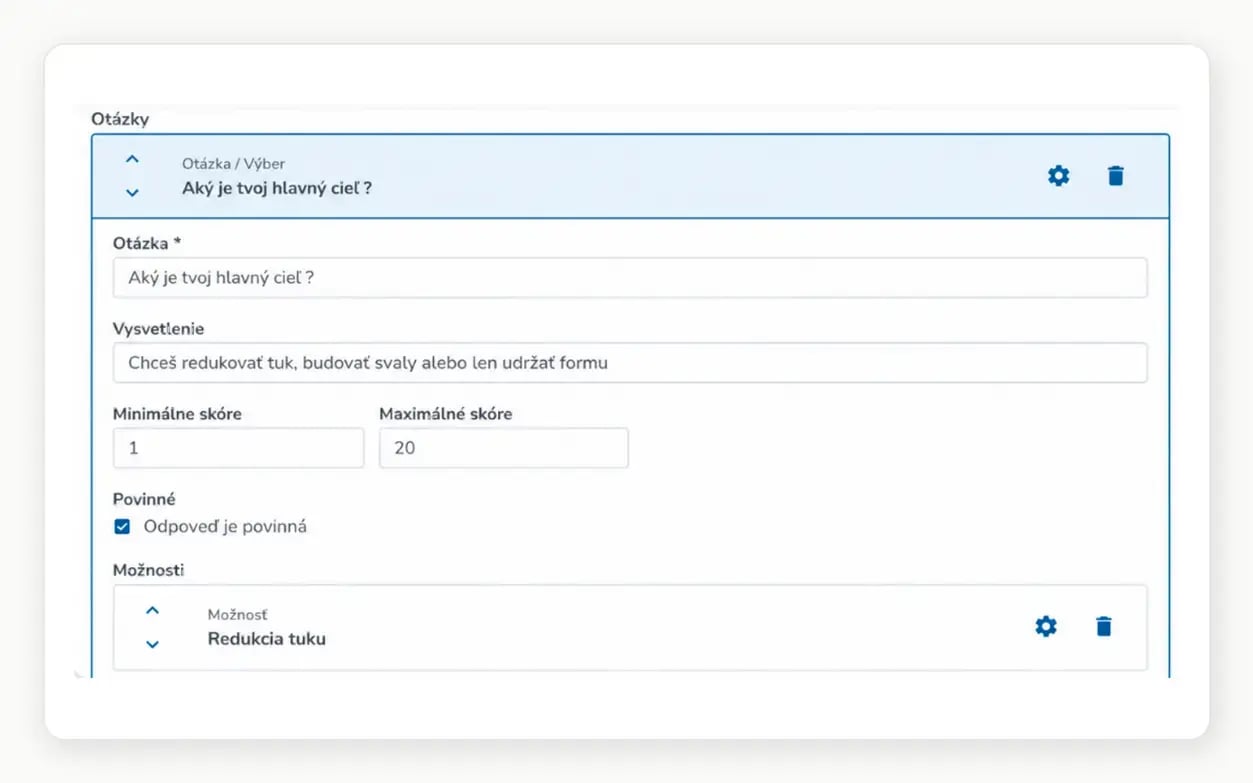Click the Povinné field label
Screen dimensions: 1253x783
point(144,499)
